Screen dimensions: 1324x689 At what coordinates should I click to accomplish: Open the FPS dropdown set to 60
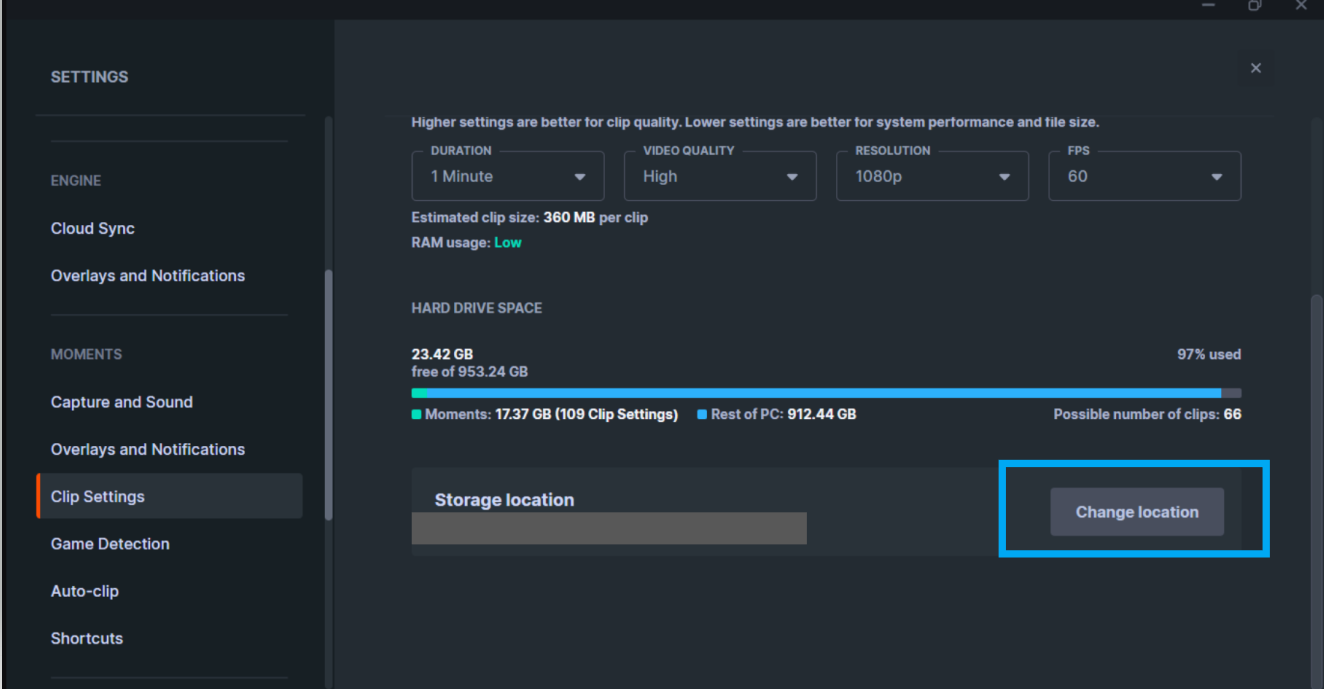tap(1144, 177)
